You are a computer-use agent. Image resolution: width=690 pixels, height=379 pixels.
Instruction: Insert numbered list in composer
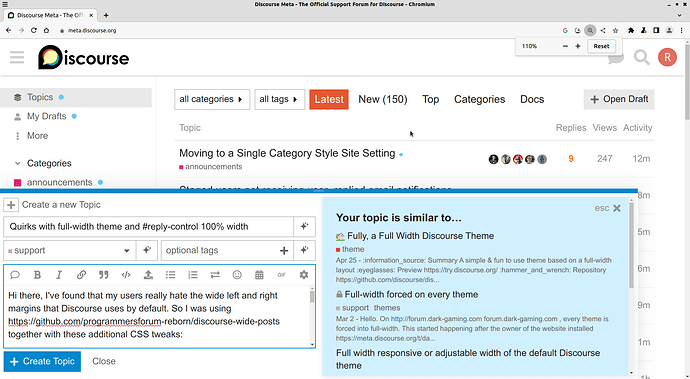pyautogui.click(x=193, y=275)
